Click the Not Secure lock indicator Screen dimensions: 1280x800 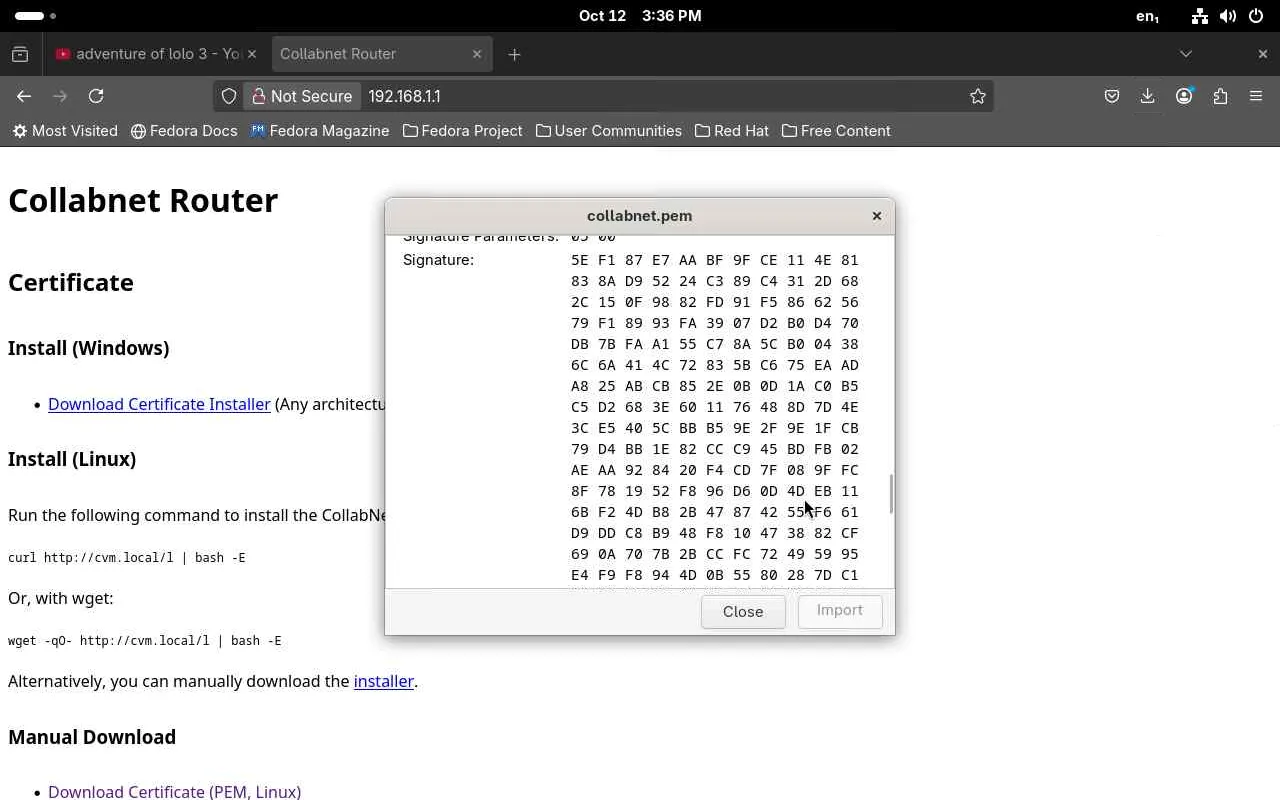tap(302, 96)
